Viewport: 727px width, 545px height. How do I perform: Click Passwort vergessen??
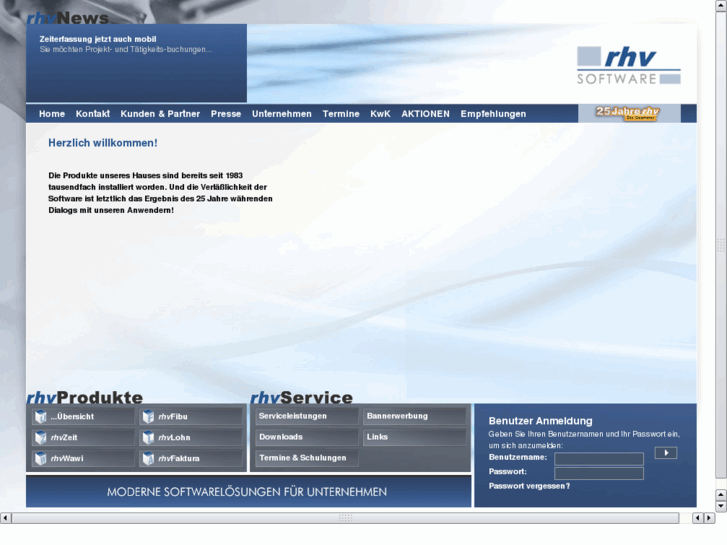529,486
